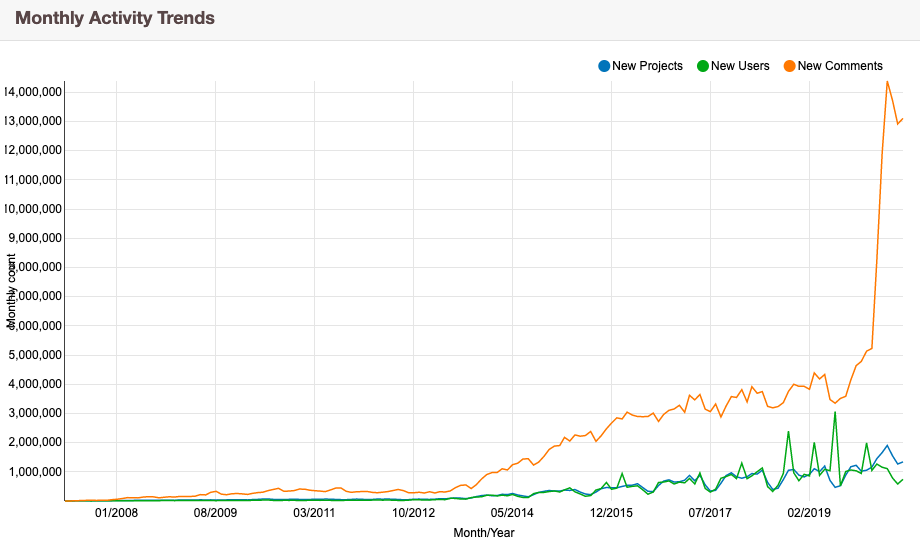Select the 08/2009 x-axis tick label

point(215,514)
